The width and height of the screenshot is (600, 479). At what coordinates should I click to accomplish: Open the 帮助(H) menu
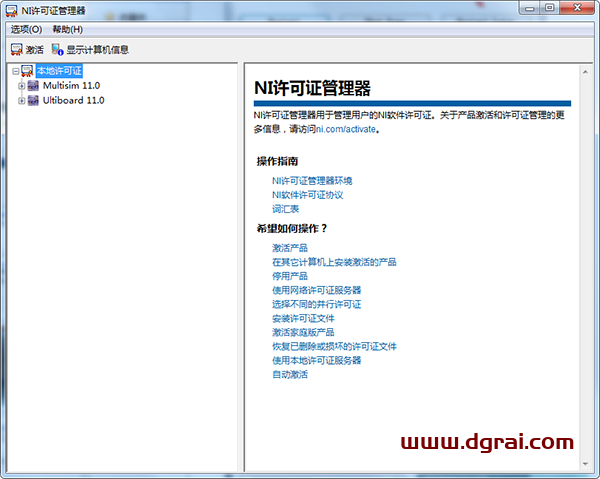68,29
